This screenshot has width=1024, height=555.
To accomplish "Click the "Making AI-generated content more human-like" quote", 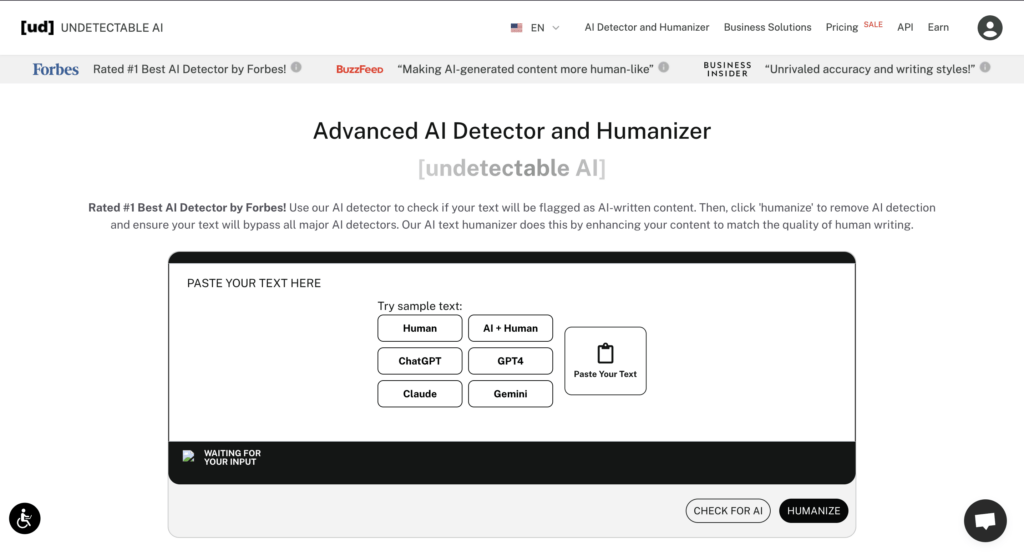I will tap(525, 69).
